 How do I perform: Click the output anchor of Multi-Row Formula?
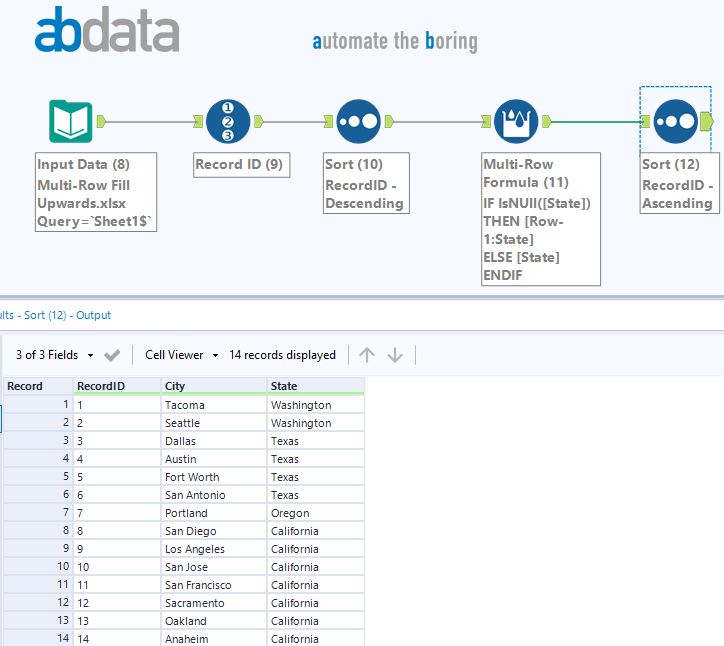[547, 121]
